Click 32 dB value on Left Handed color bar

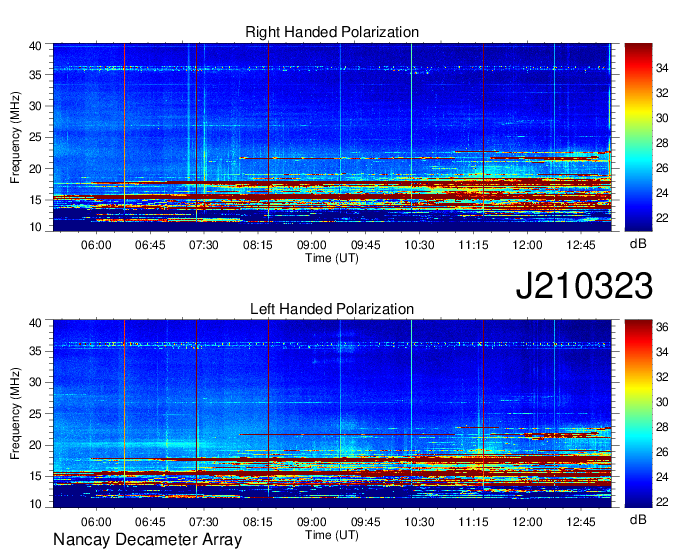tap(662, 377)
